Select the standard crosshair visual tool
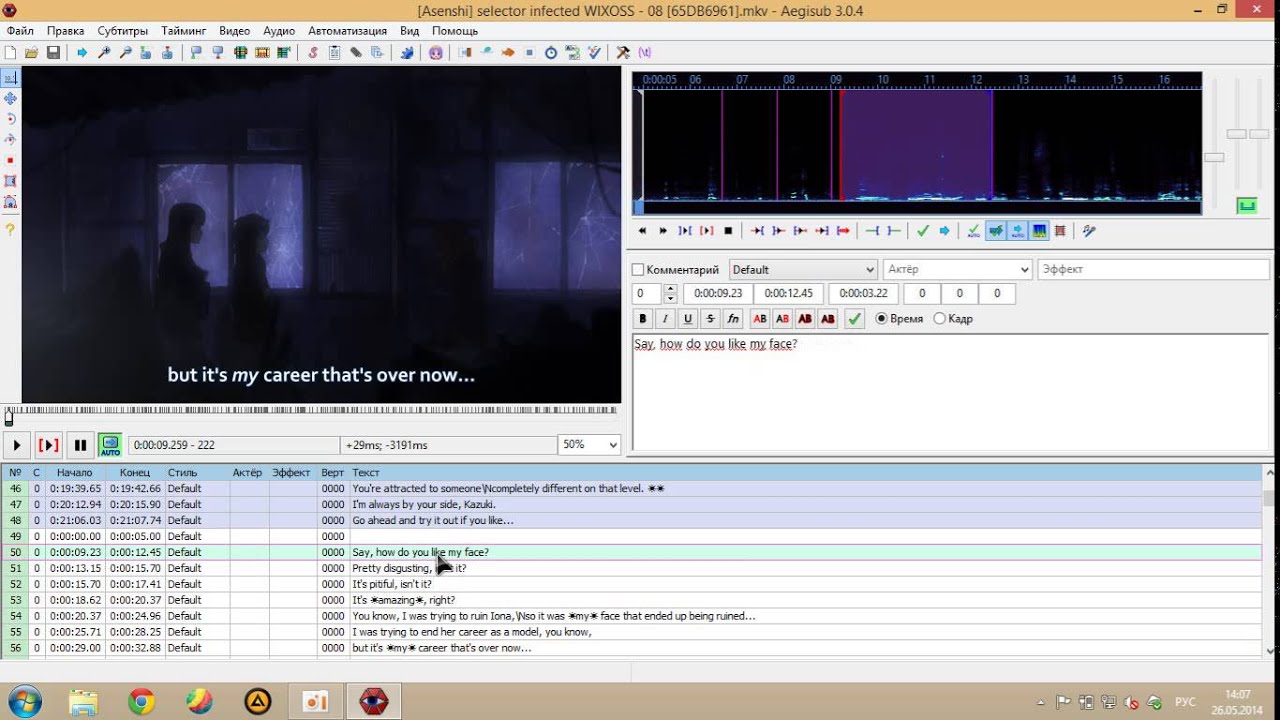The image size is (1280, 720). (10, 78)
